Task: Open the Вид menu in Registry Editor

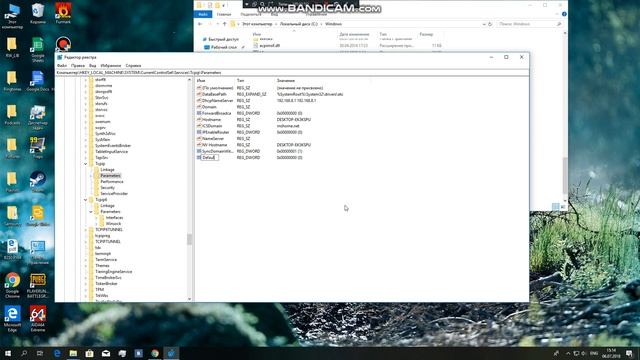Action: coord(93,65)
